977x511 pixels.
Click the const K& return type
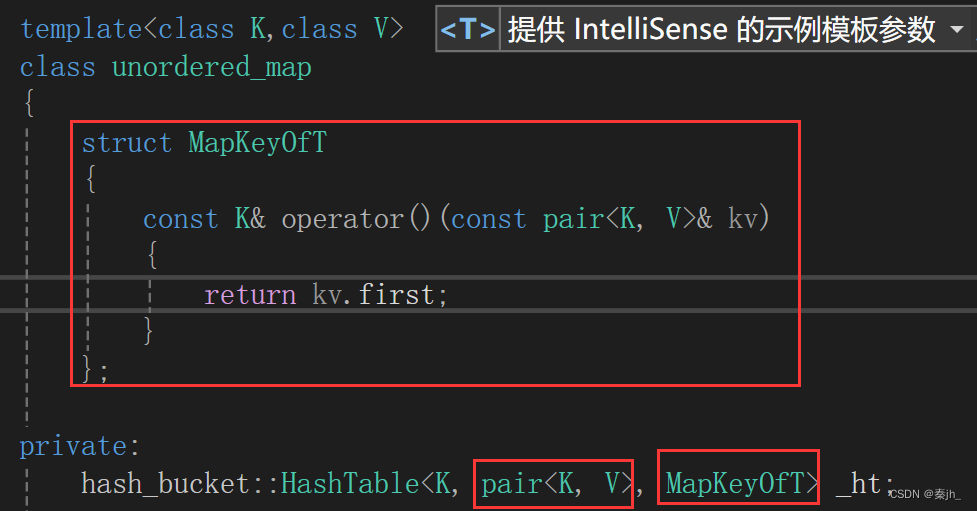[x=204, y=219]
